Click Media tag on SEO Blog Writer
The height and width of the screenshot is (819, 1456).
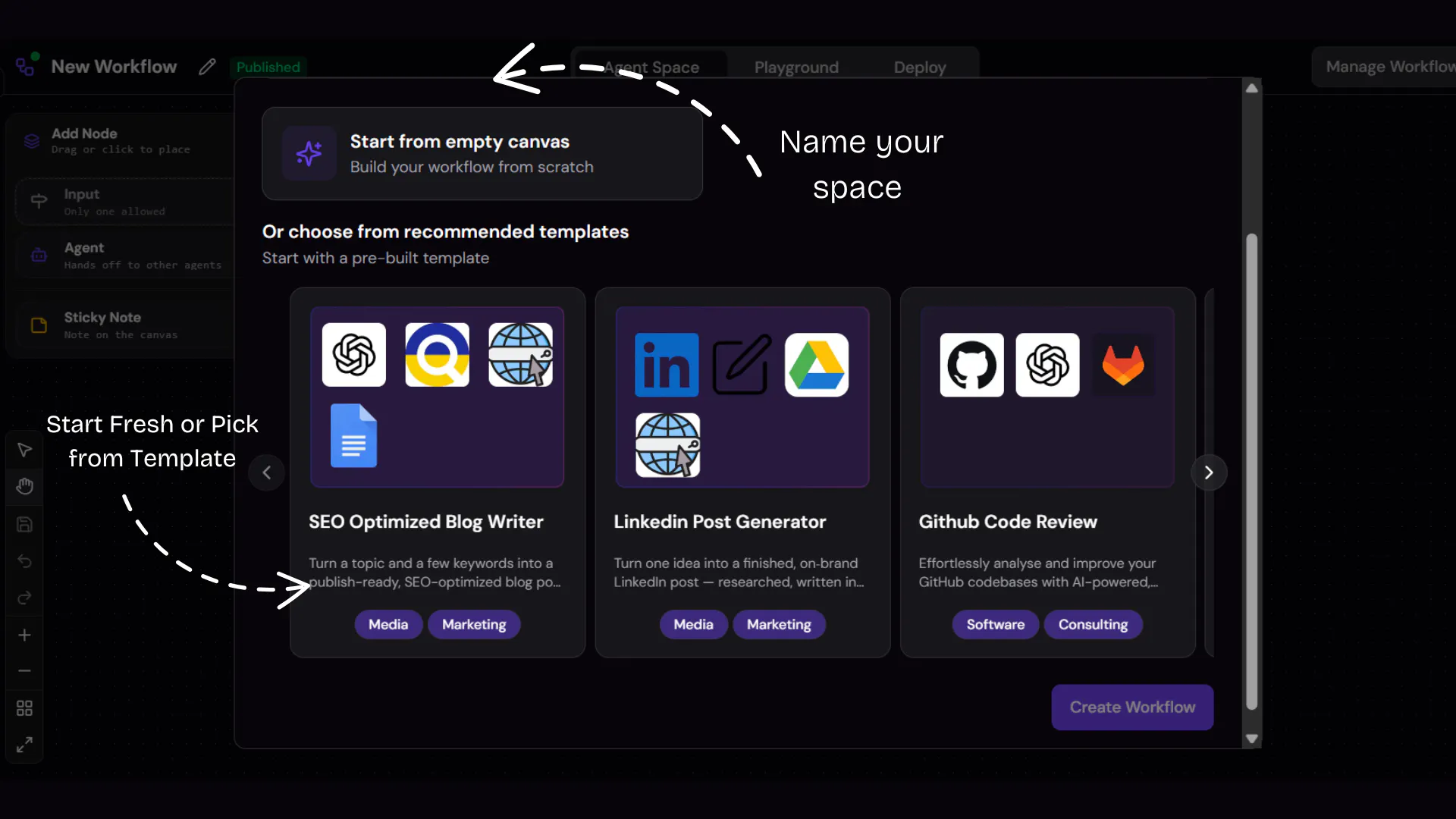point(388,625)
